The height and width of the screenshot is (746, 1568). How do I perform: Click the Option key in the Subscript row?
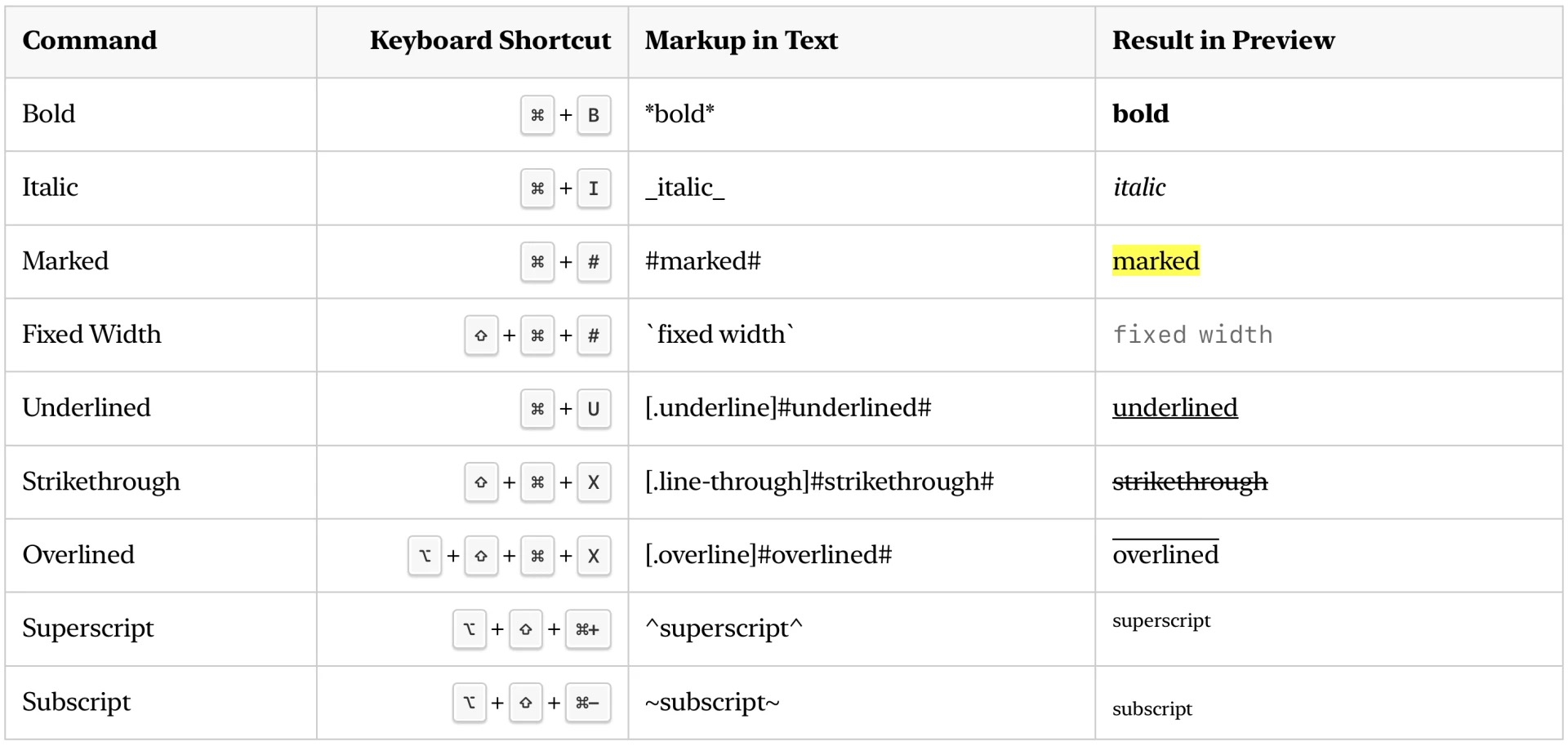click(470, 703)
